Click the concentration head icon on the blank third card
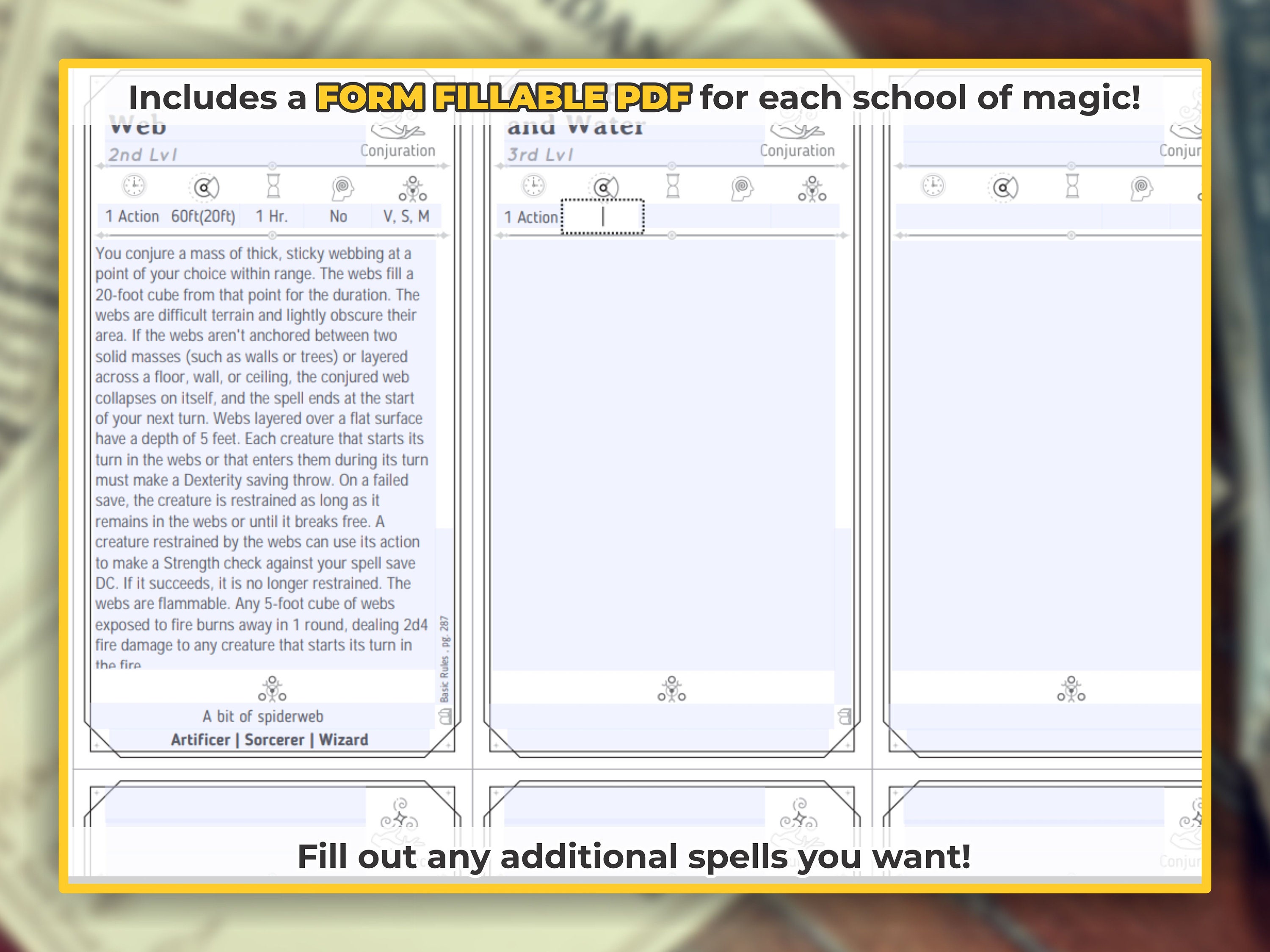The height and width of the screenshot is (952, 1270). coord(1141,188)
